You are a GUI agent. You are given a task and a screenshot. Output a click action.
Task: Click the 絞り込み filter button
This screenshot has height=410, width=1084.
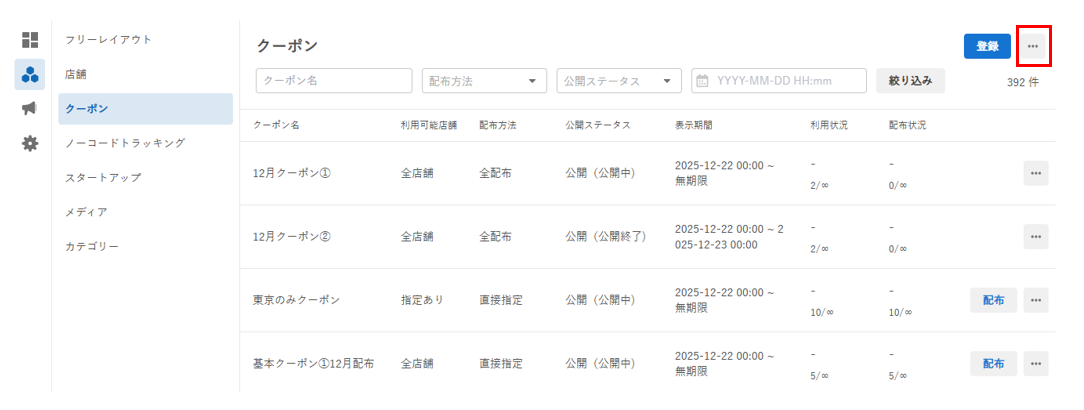click(x=910, y=80)
